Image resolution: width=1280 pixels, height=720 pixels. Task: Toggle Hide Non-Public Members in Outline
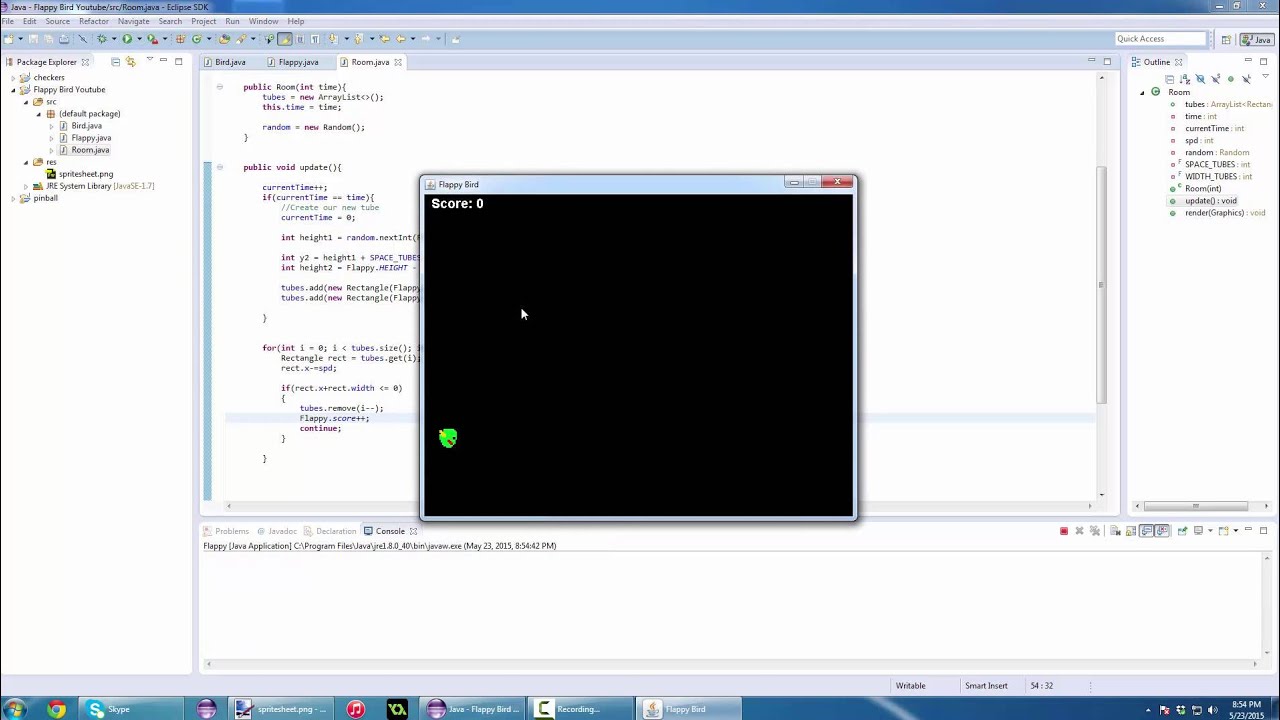pos(1231,79)
